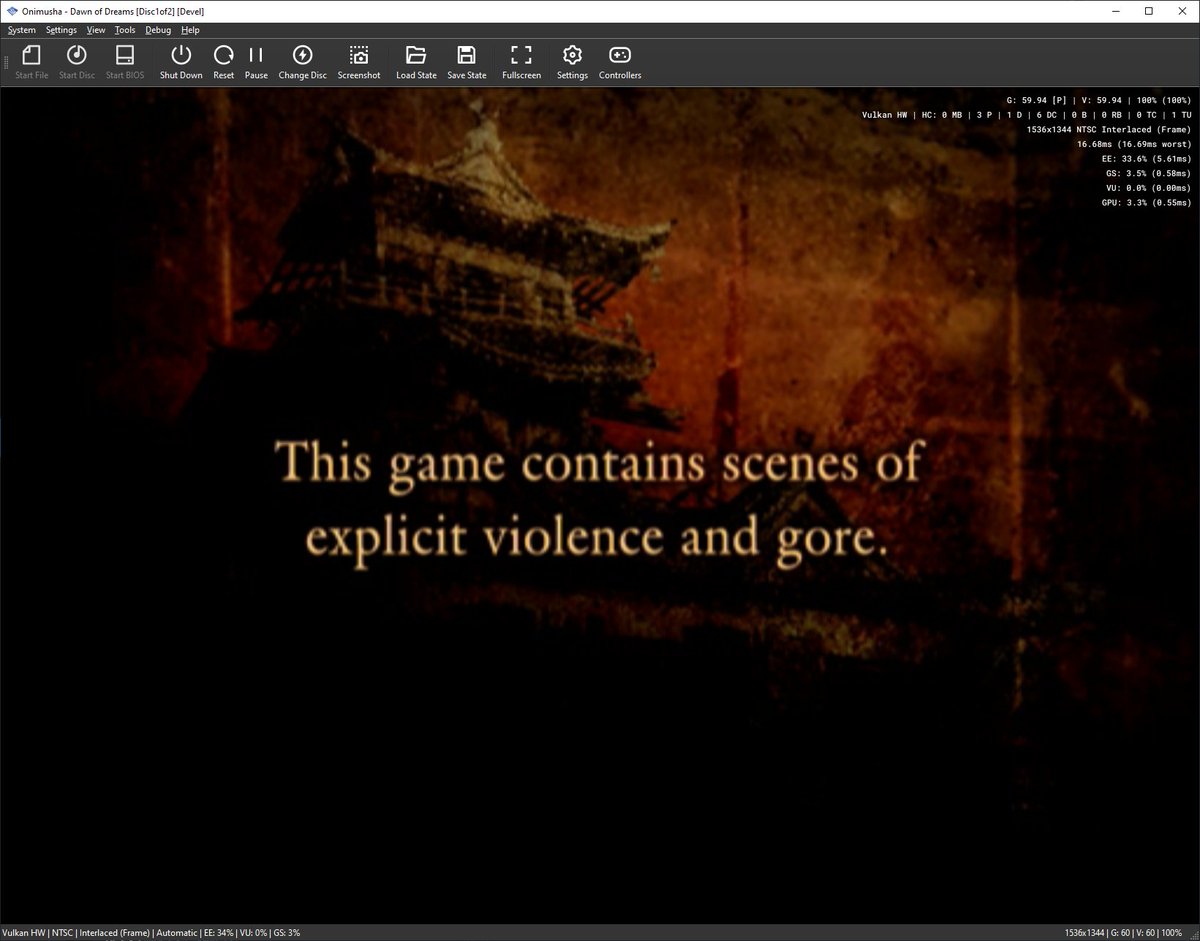The width and height of the screenshot is (1200, 941).
Task: Click the Start BIOS toolbar icon
Action: click(125, 62)
